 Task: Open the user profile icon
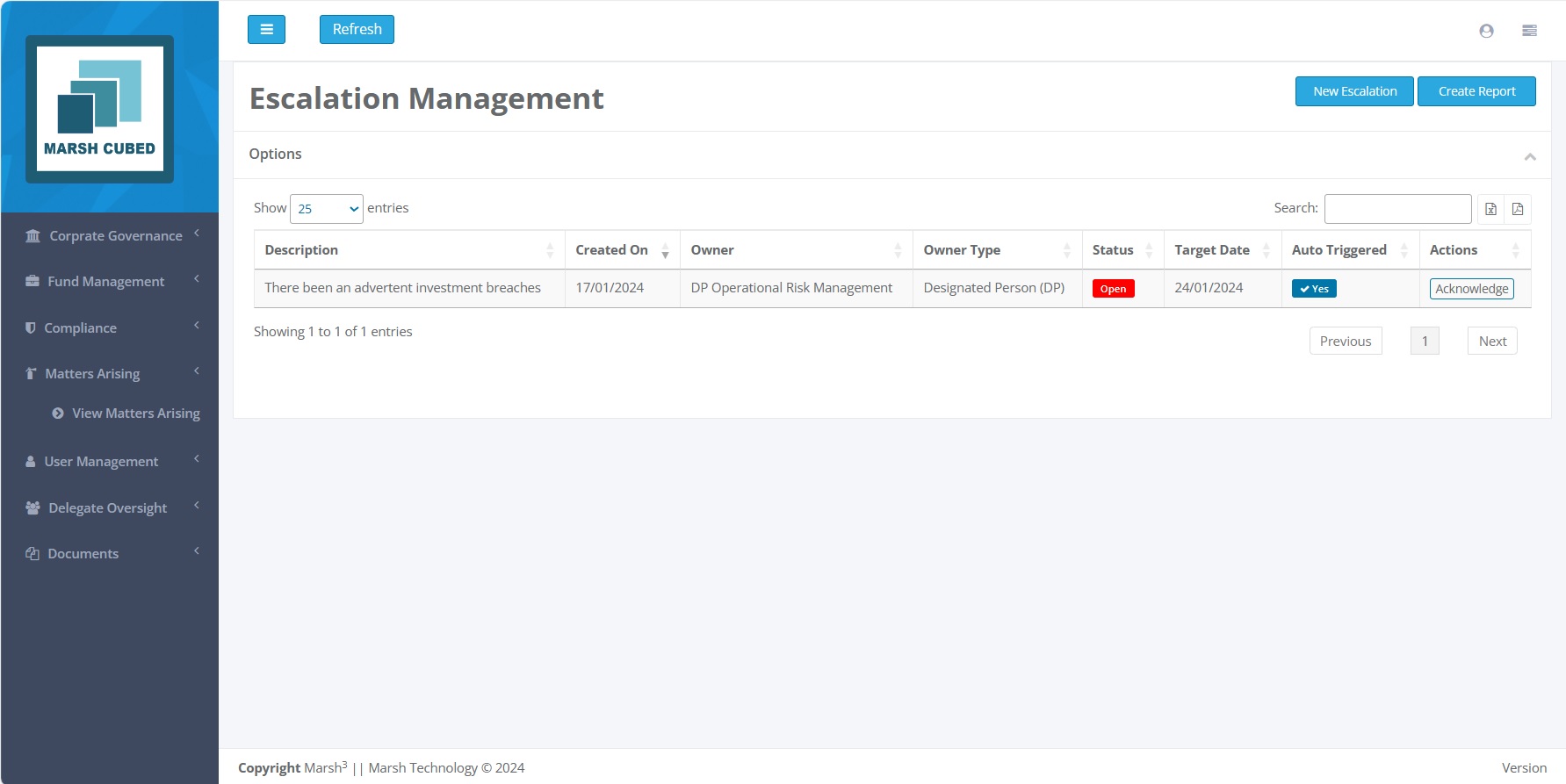[x=1486, y=31]
